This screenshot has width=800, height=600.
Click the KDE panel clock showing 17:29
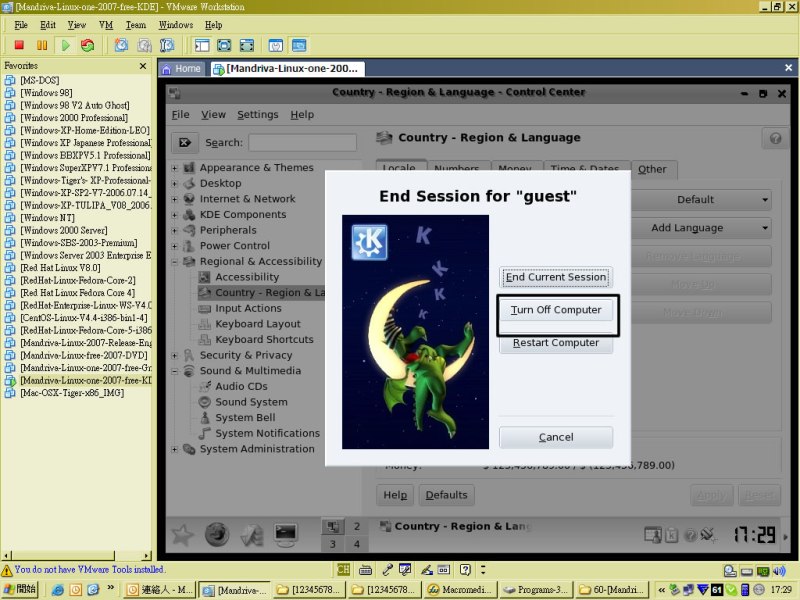(755, 535)
